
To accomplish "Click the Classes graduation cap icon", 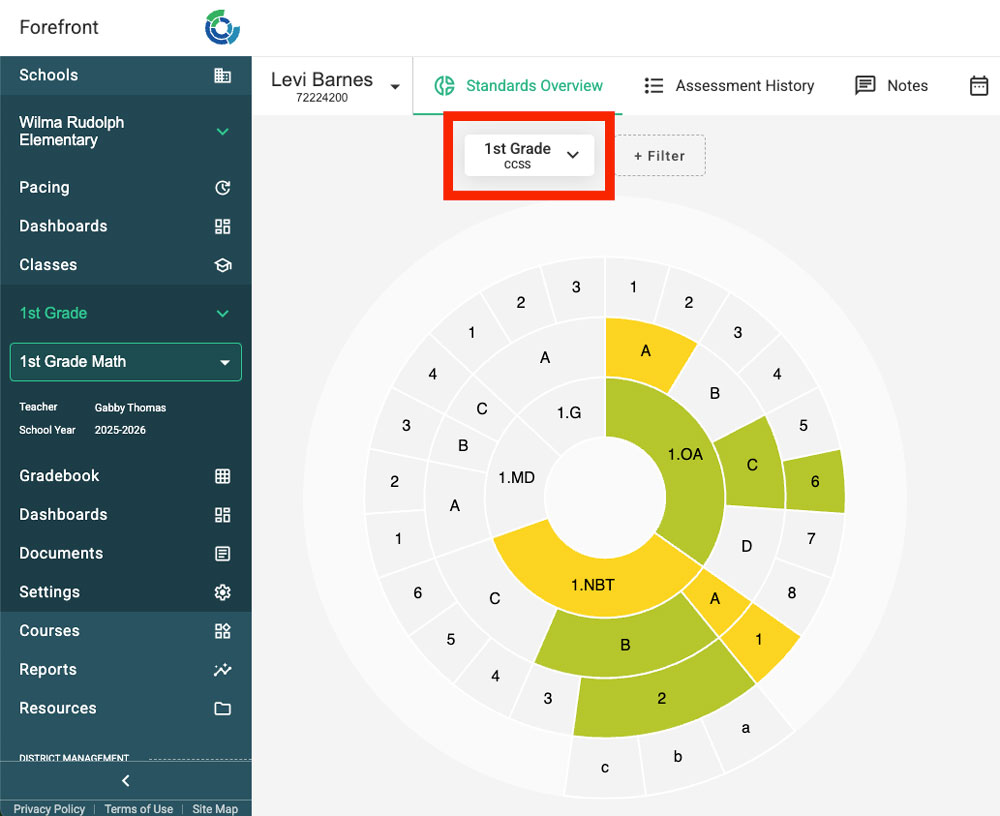I will (222, 266).
